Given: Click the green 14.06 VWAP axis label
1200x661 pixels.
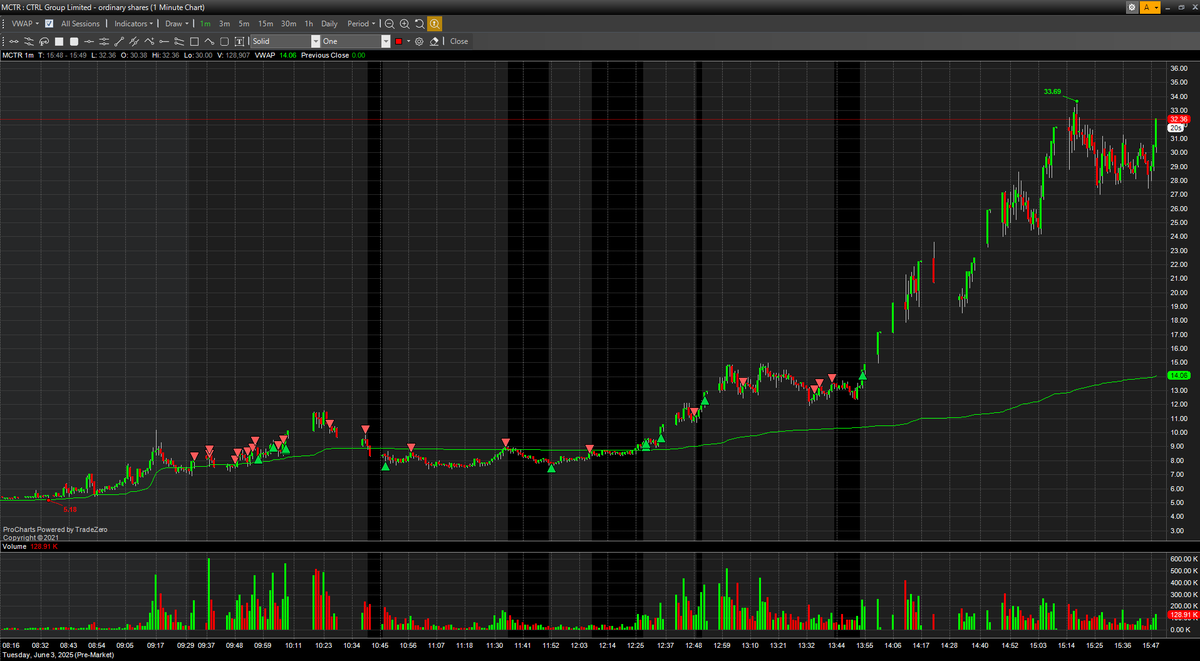Looking at the screenshot, I should click(1177, 375).
